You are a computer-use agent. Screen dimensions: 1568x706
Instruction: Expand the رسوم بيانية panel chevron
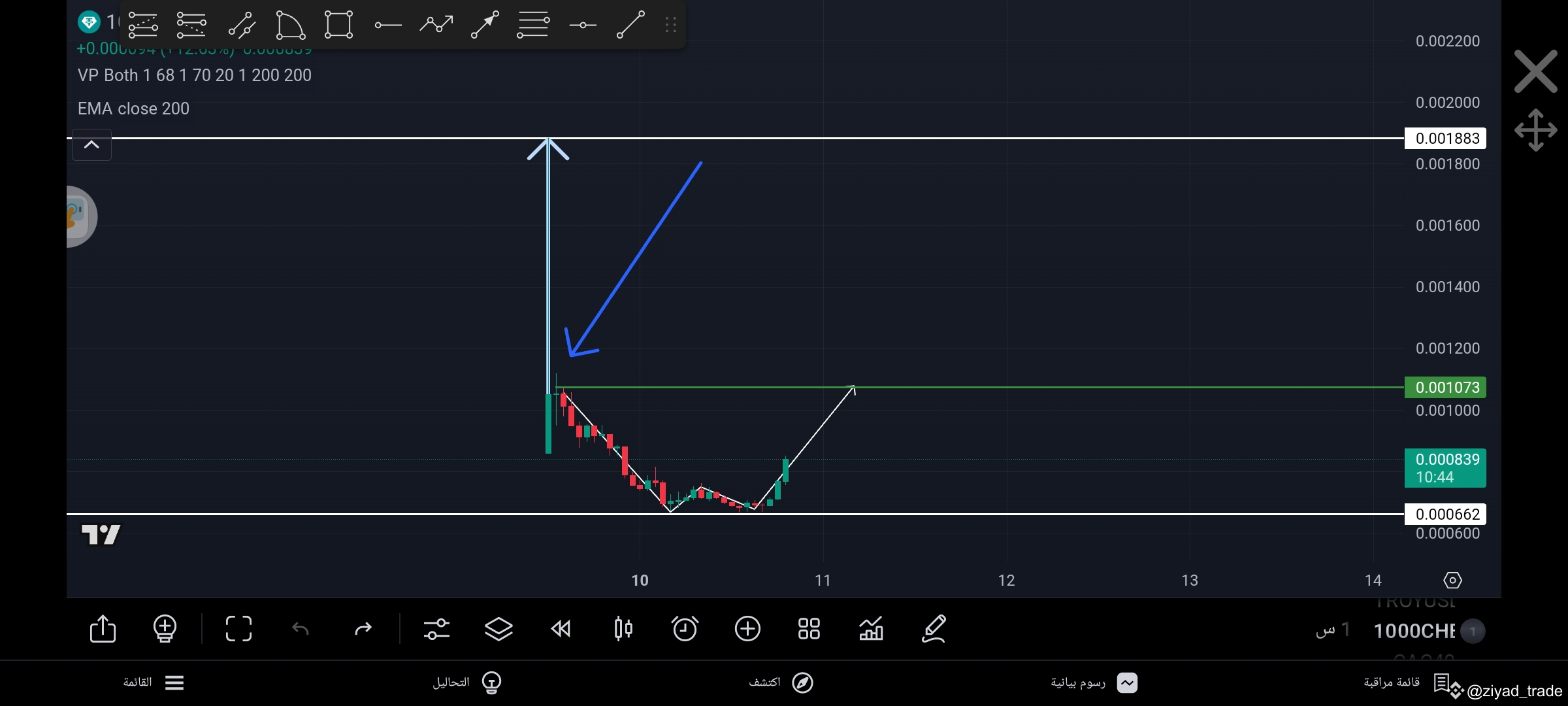pos(1127,682)
